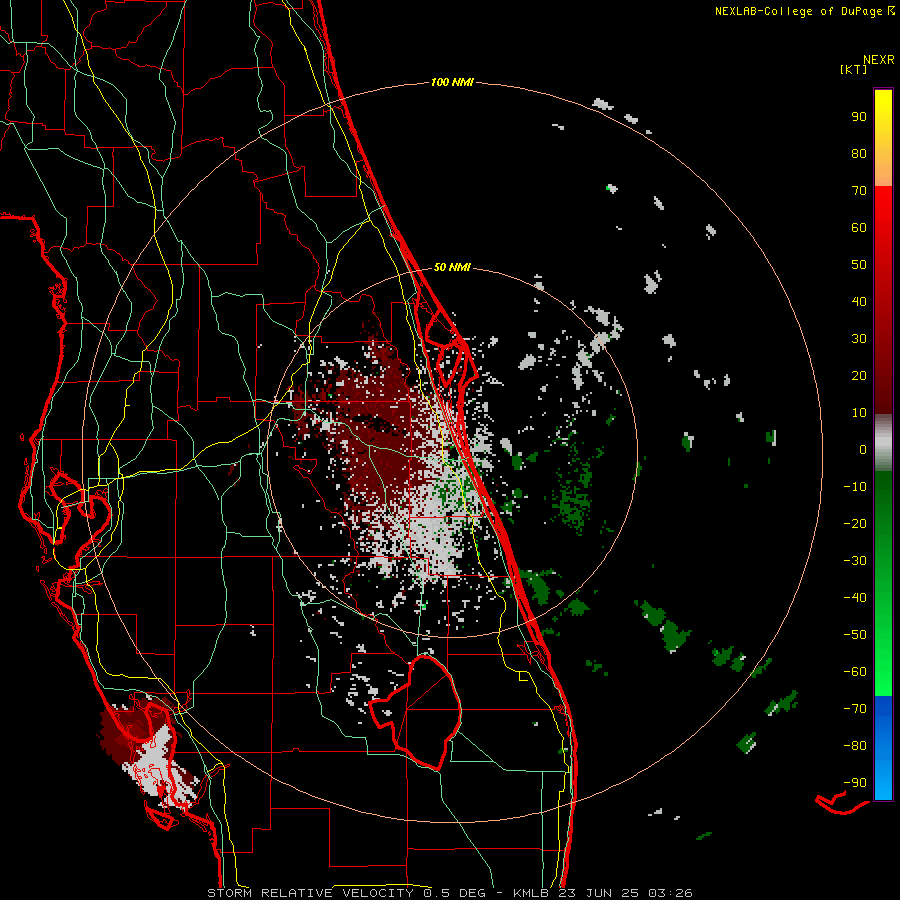The image size is (900, 900).
Task: Click the -40 knot scale label
Action: tap(855, 598)
